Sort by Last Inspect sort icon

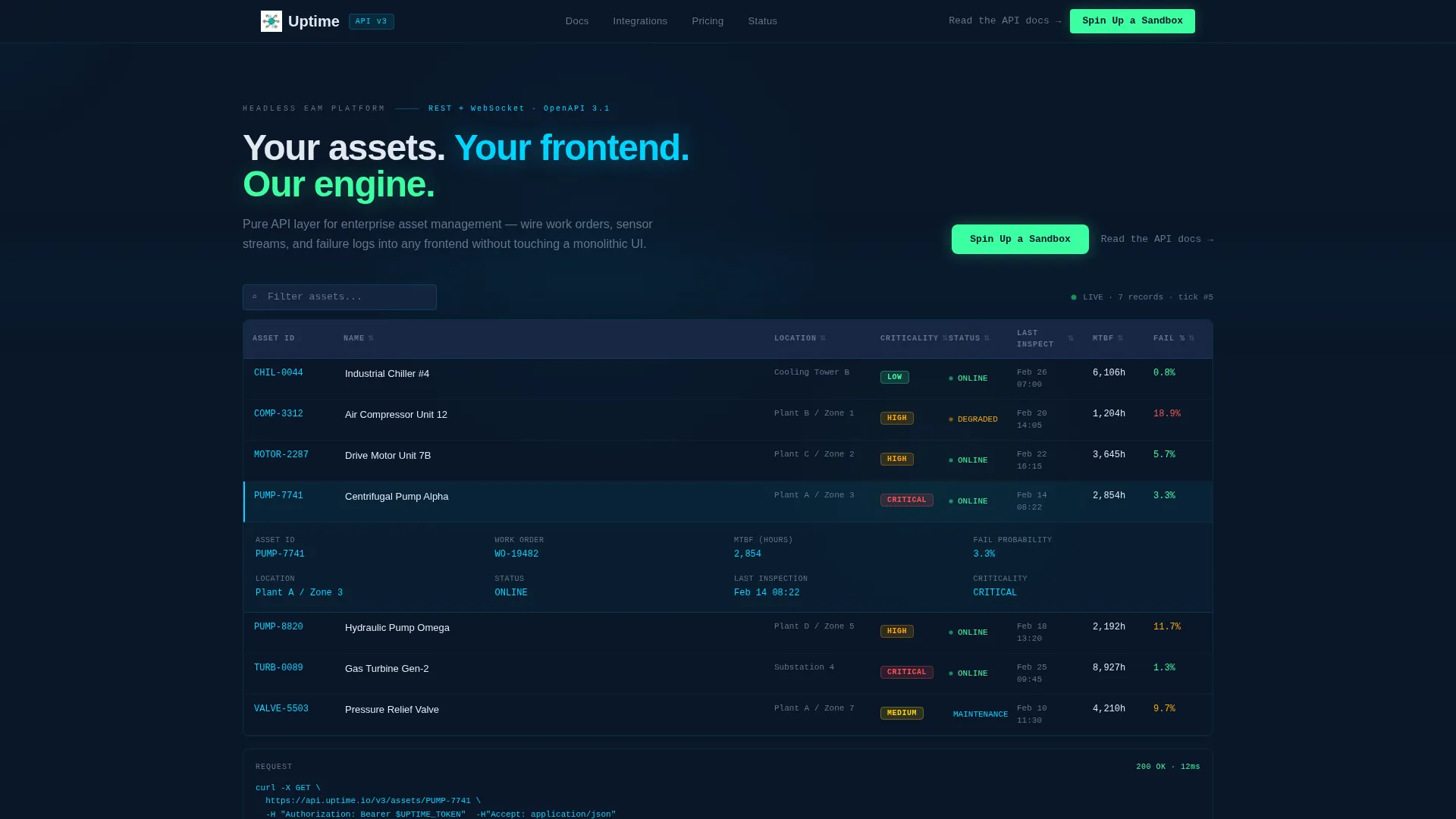[x=1071, y=338]
